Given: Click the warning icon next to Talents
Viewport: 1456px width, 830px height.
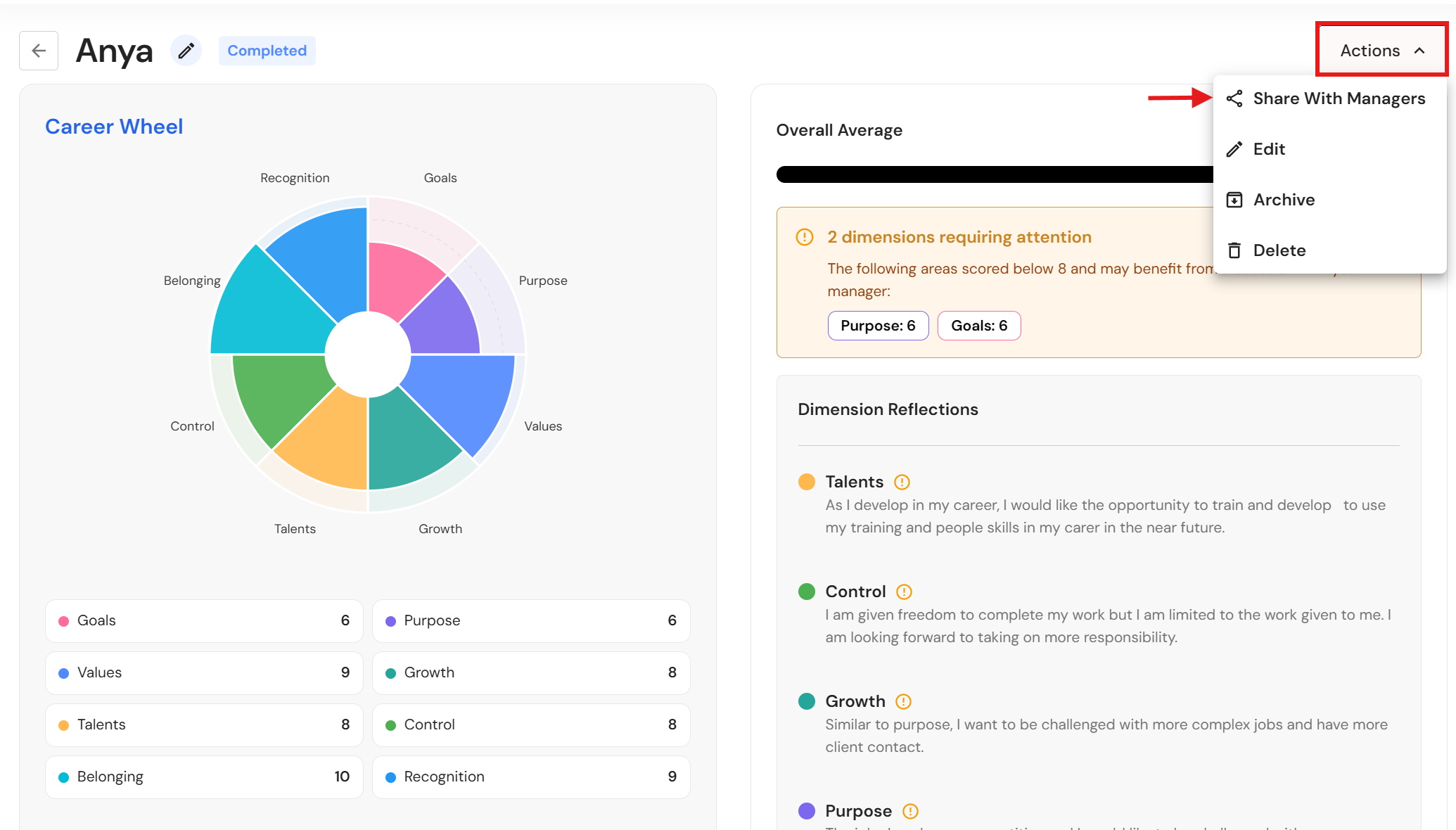Looking at the screenshot, I should (x=902, y=482).
